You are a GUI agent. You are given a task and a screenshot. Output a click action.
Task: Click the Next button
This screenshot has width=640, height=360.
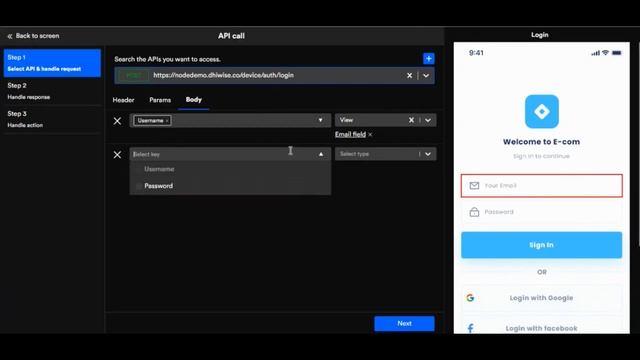pyautogui.click(x=404, y=323)
